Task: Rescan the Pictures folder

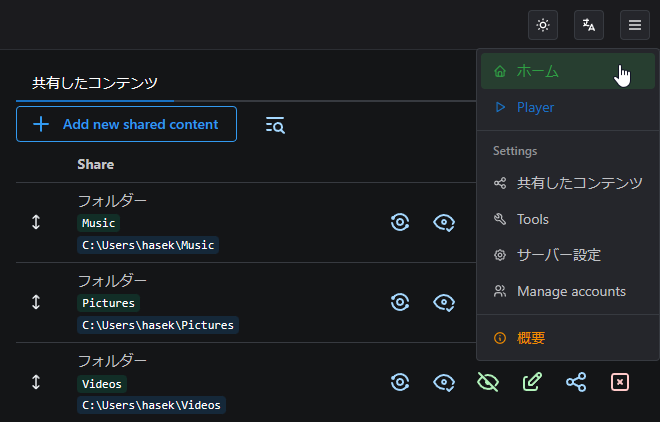Action: pos(400,302)
